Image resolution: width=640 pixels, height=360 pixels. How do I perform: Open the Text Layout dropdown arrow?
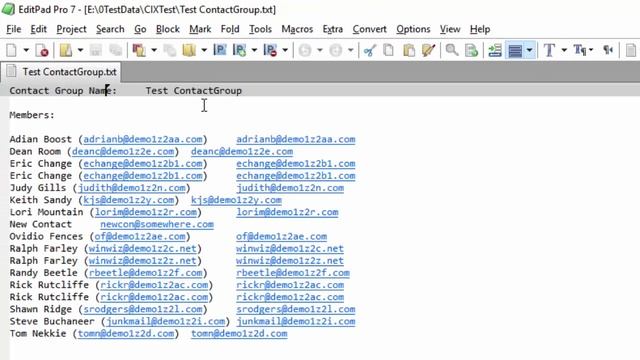[591, 51]
